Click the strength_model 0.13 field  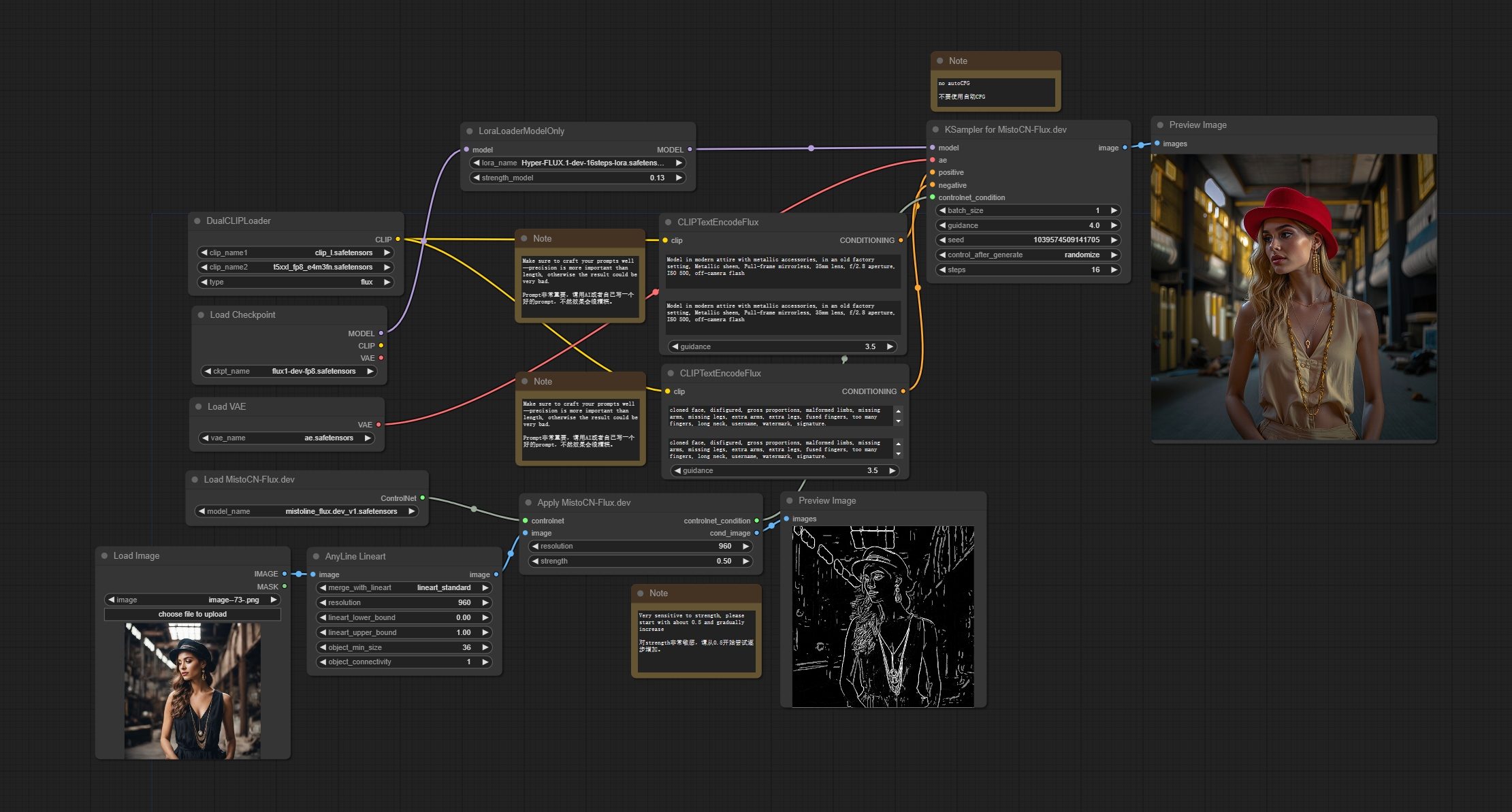[x=577, y=178]
